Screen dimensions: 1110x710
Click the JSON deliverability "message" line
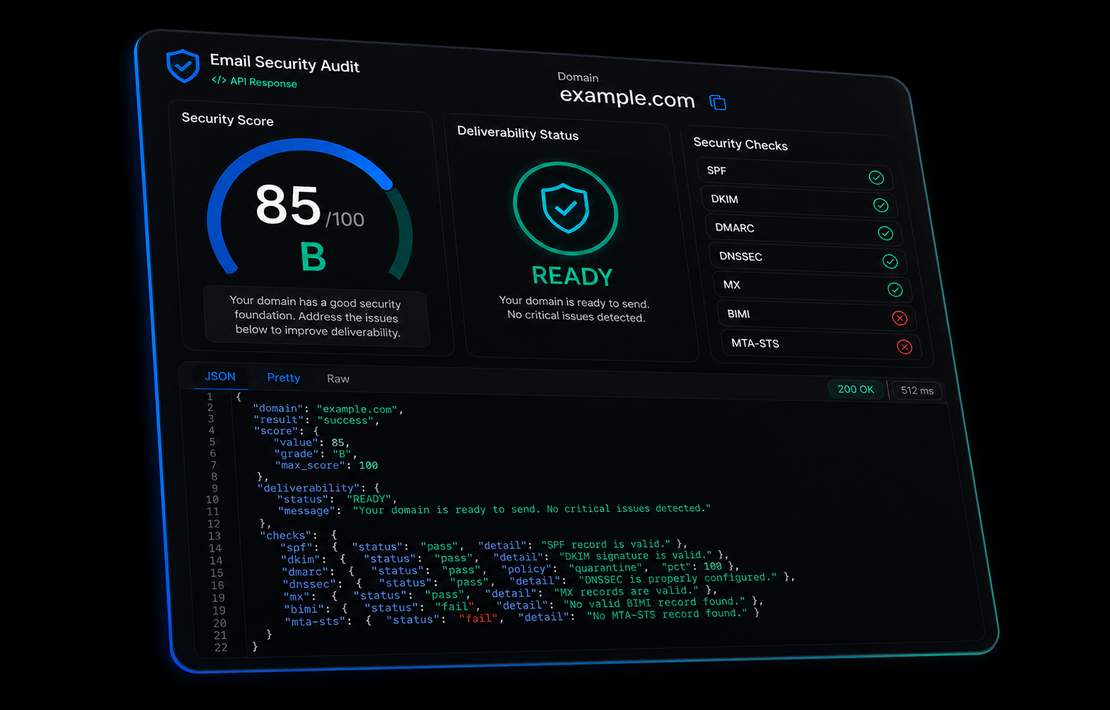click(494, 510)
